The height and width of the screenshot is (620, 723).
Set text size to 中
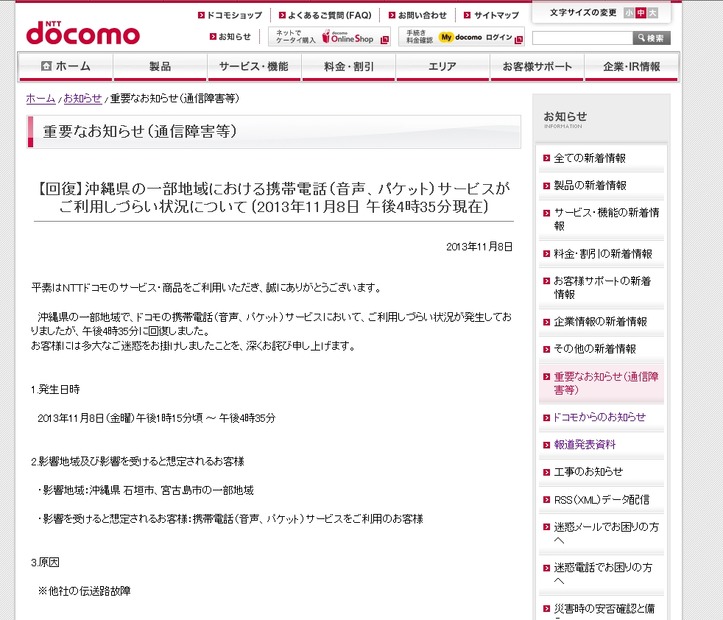pos(640,13)
